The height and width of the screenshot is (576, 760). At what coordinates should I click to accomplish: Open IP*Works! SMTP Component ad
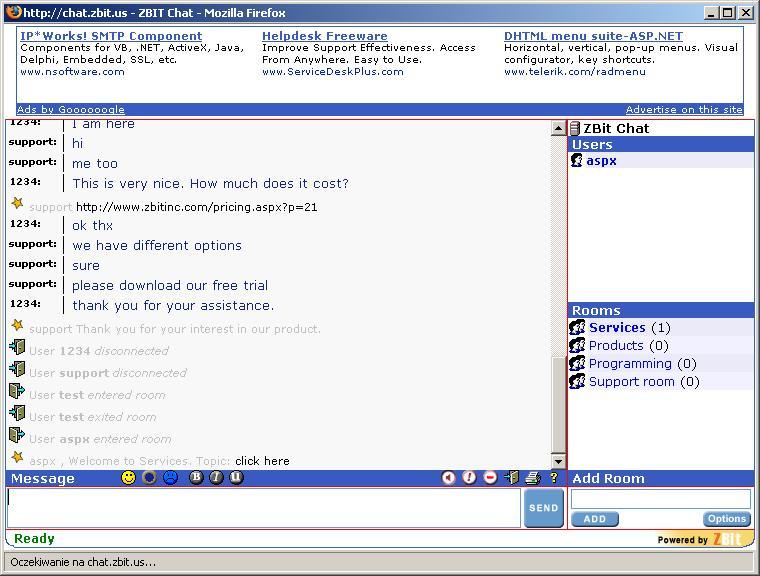111,36
